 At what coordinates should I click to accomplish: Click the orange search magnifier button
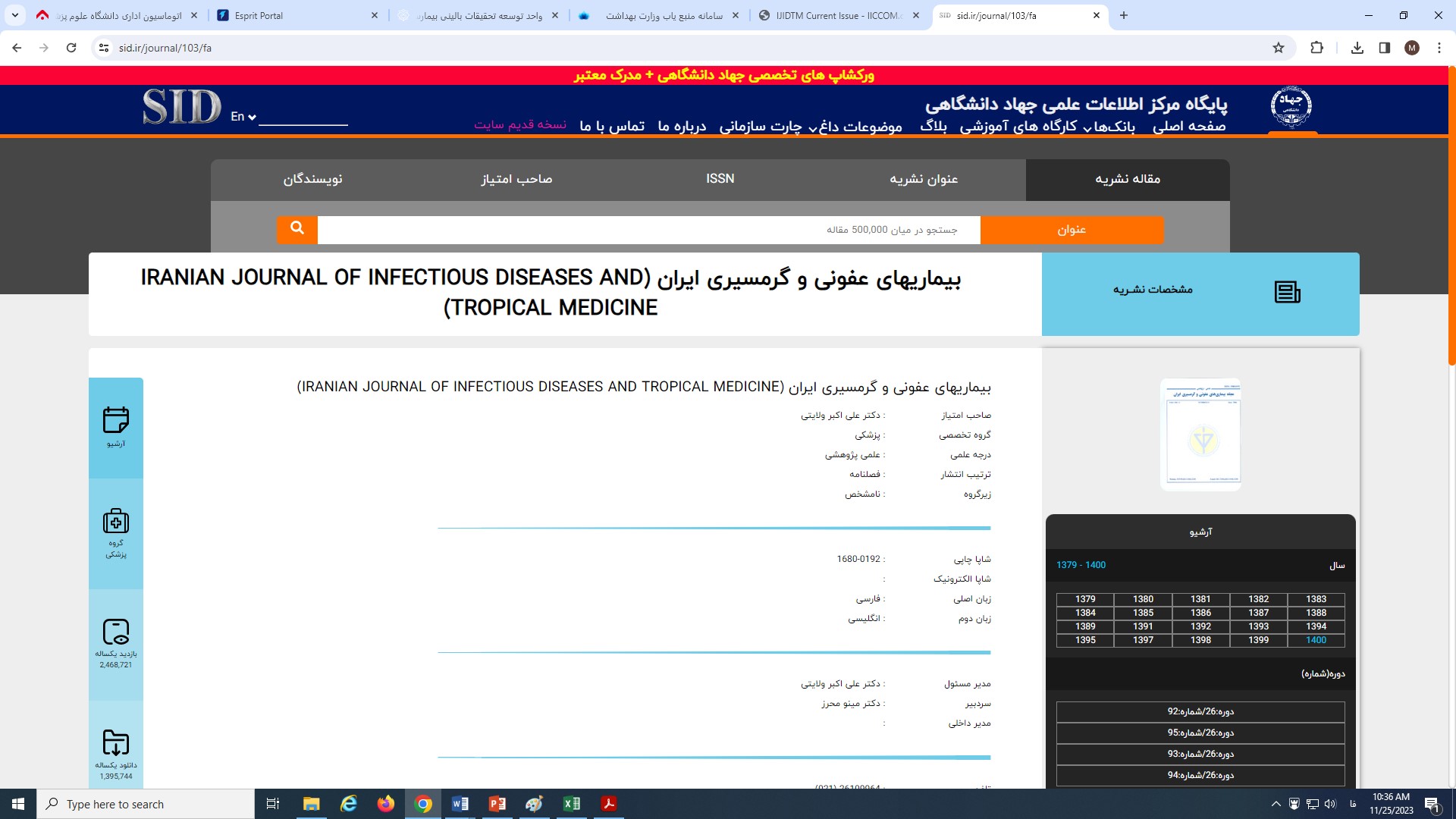pos(297,229)
